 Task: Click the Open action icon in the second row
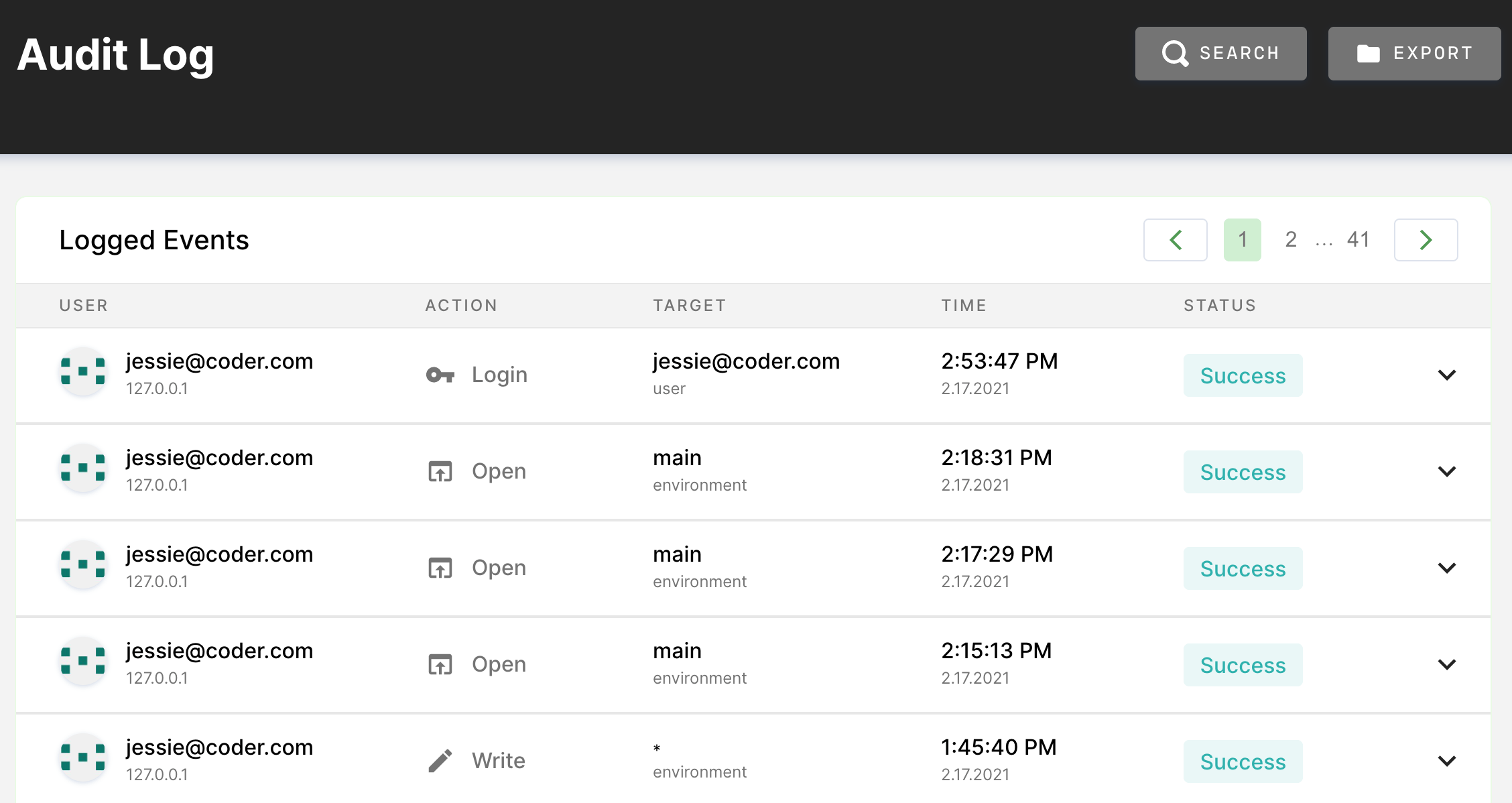[x=440, y=471]
